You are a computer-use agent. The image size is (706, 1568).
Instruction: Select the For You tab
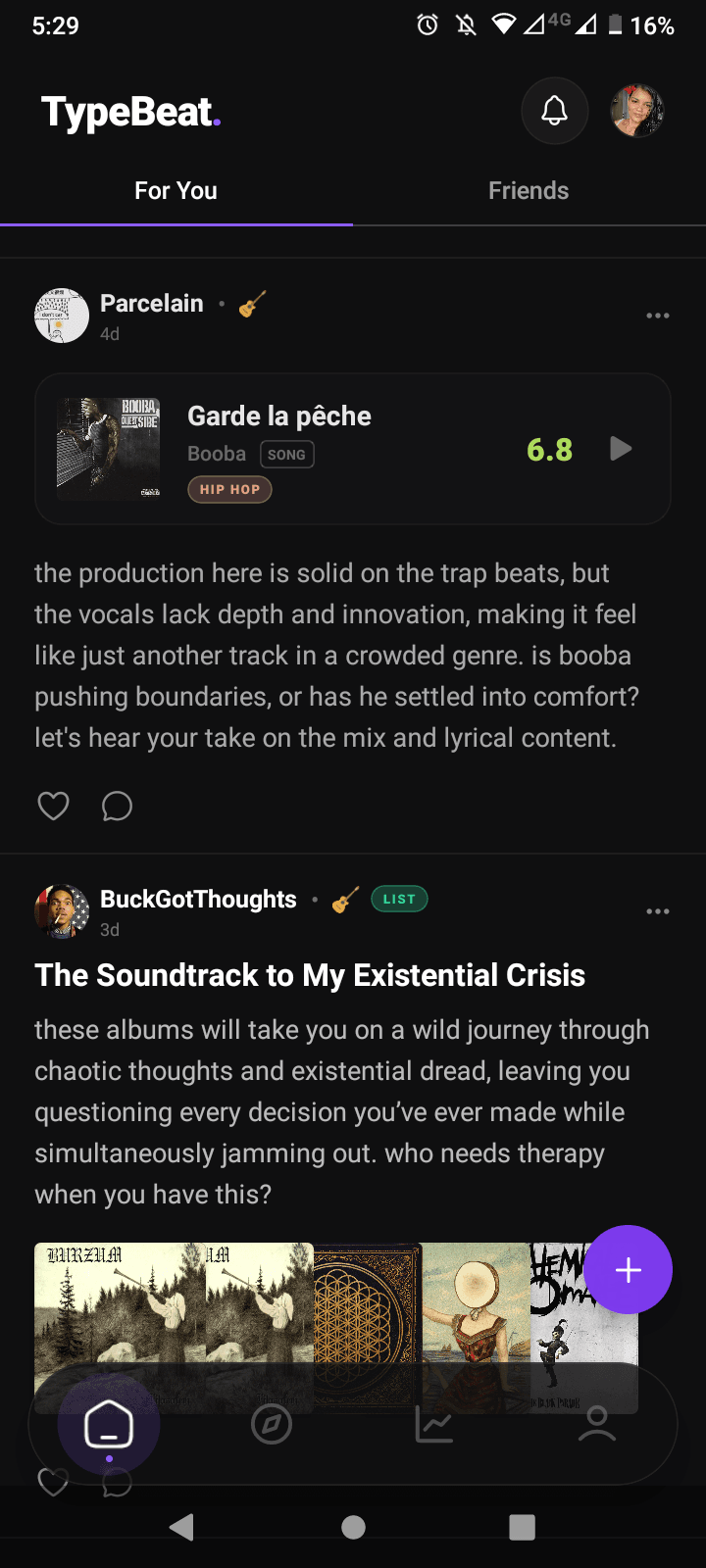(x=176, y=190)
